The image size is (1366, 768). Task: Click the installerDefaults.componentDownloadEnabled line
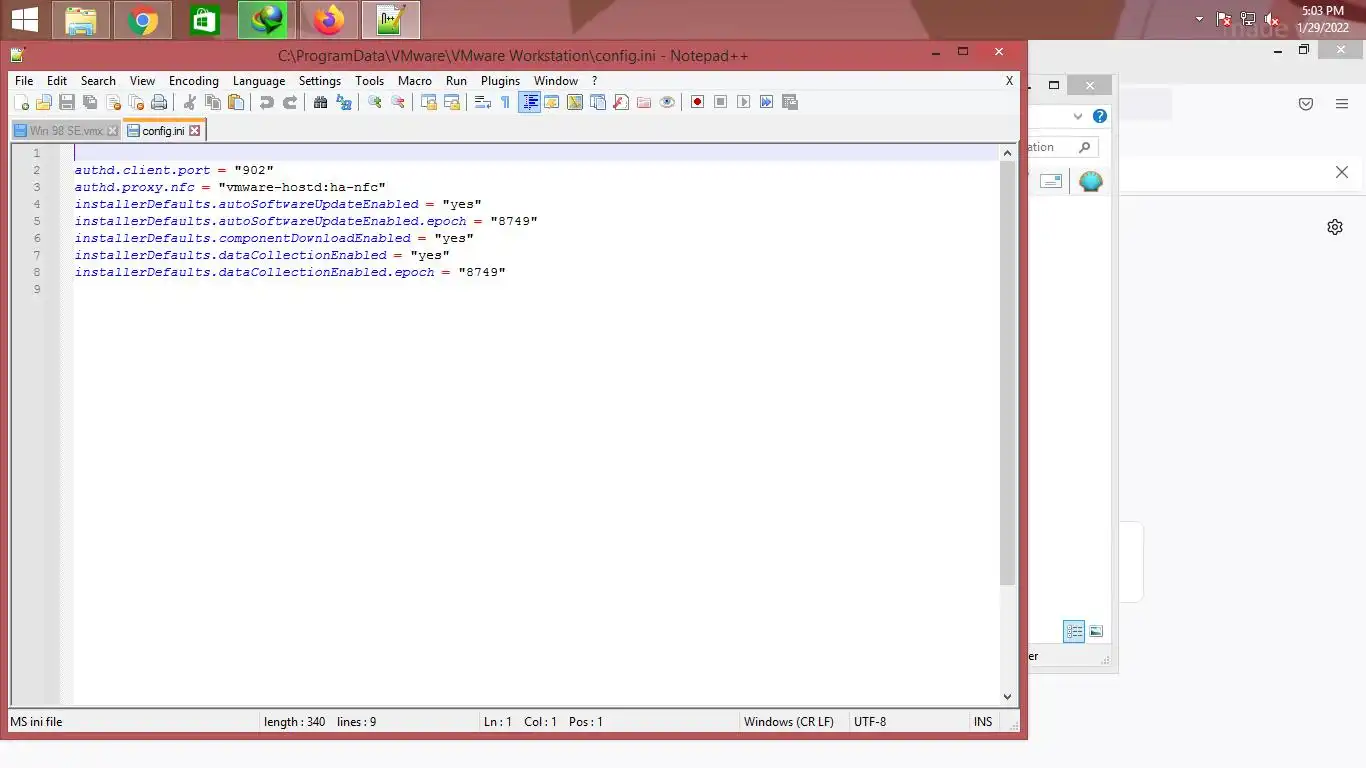[x=274, y=238]
